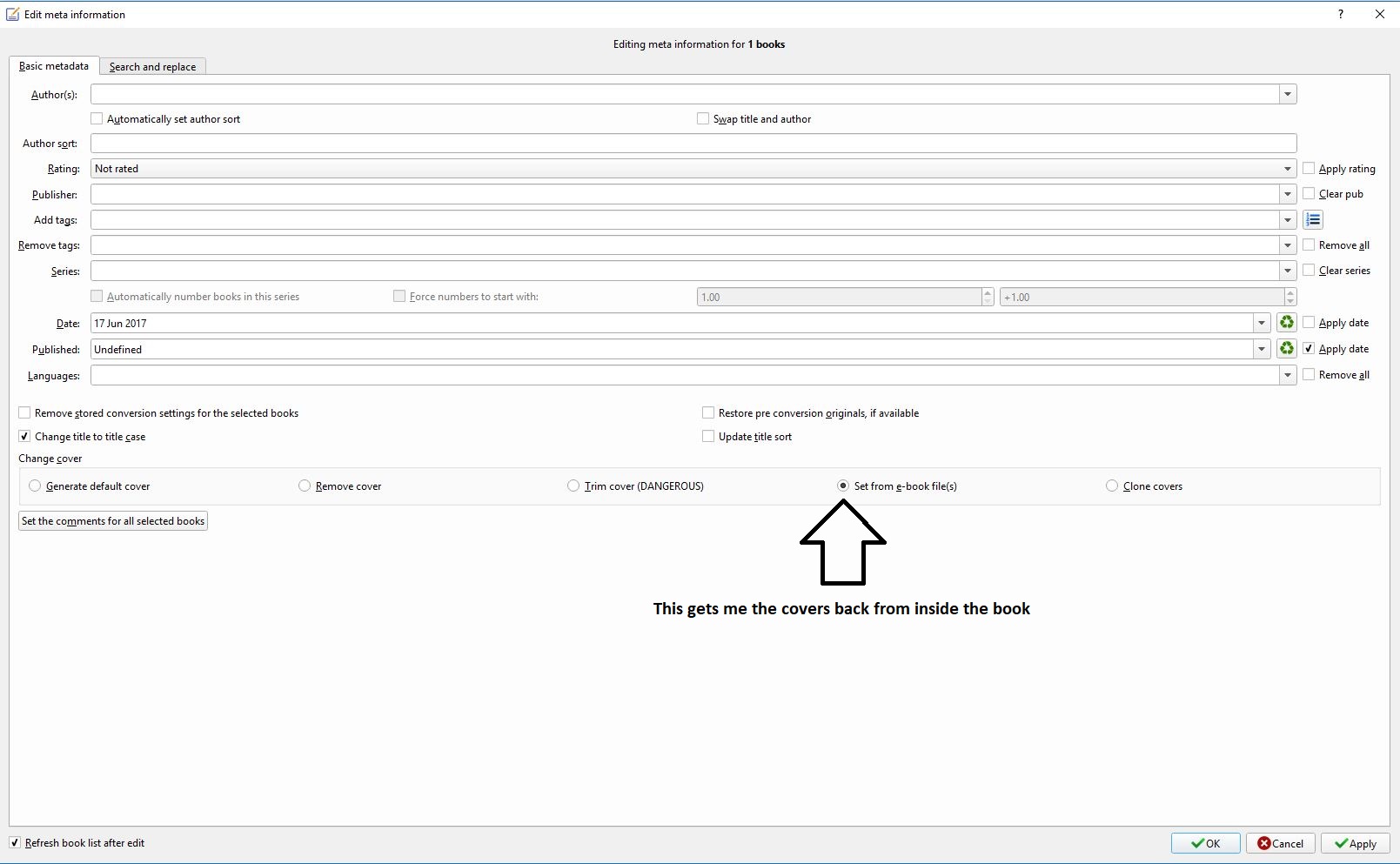Click Set the comments for all selected books

click(x=113, y=521)
